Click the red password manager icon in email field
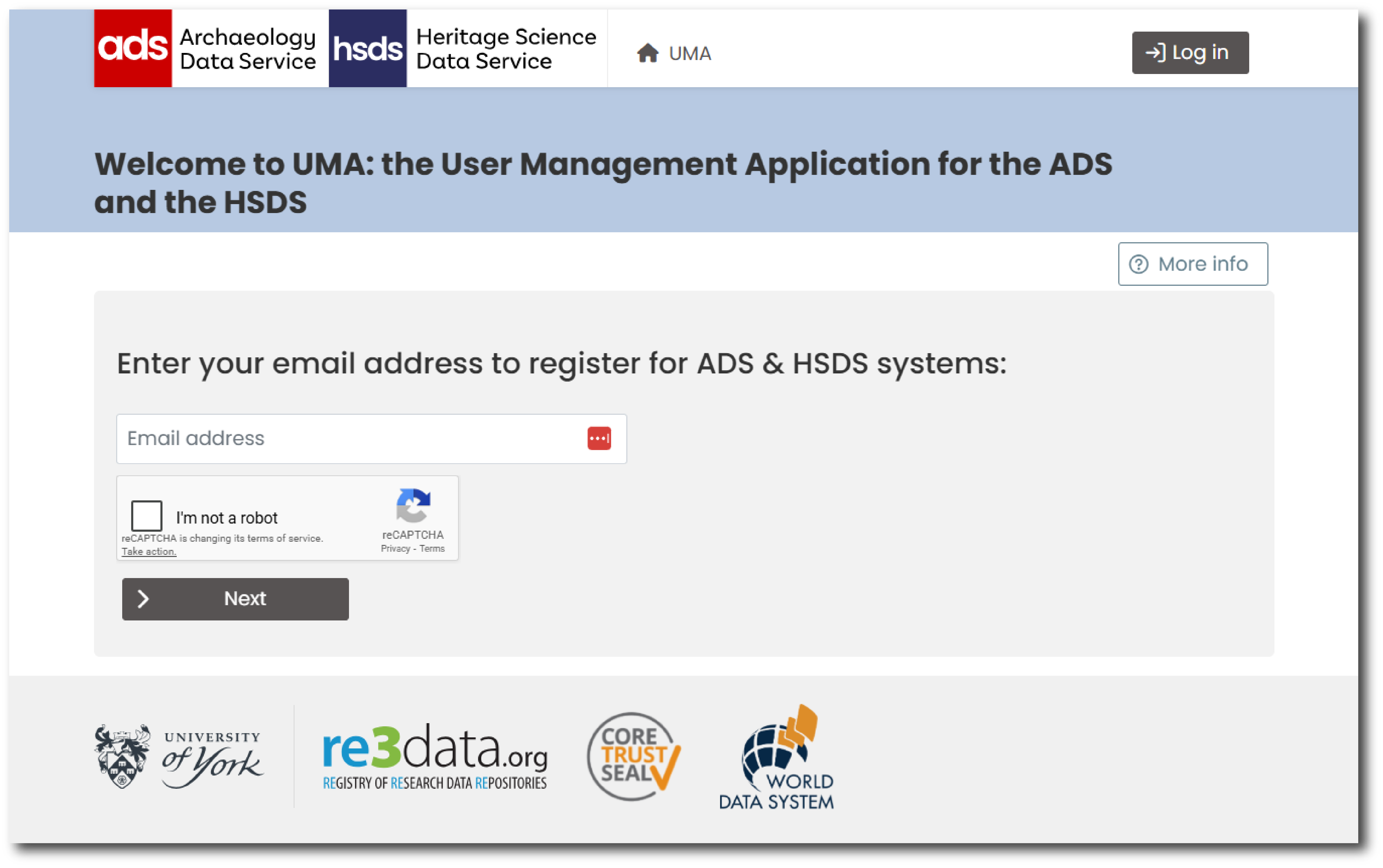 click(x=599, y=438)
